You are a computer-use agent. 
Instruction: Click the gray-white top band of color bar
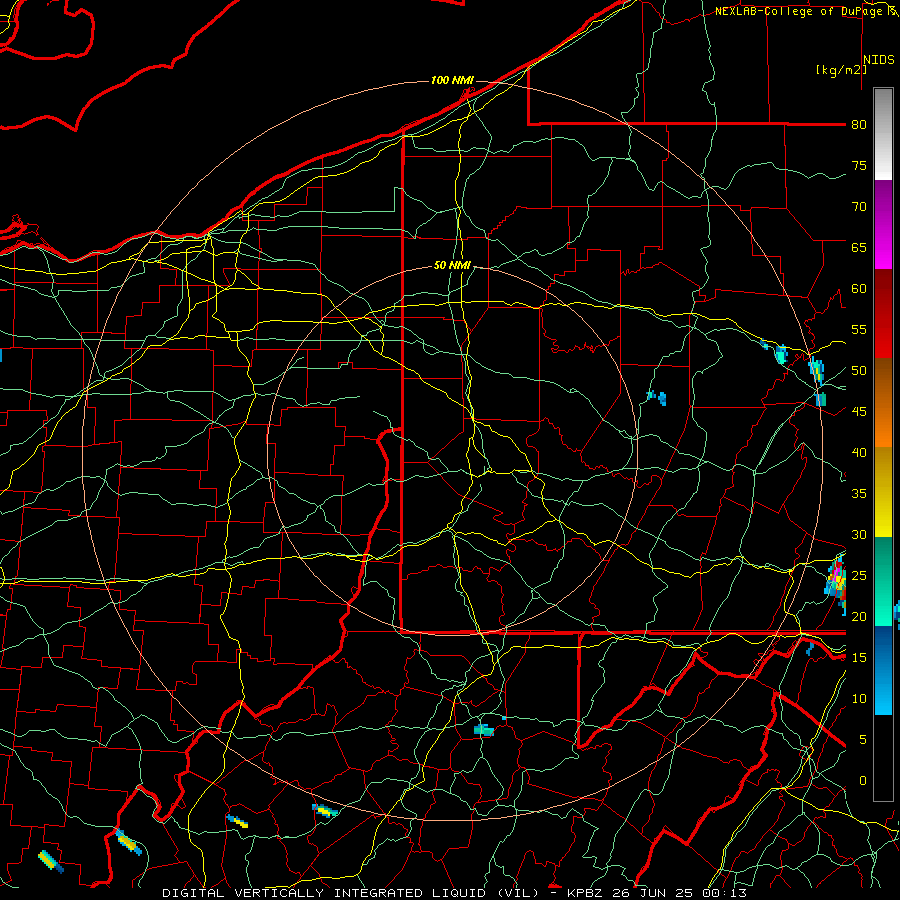pos(883,134)
